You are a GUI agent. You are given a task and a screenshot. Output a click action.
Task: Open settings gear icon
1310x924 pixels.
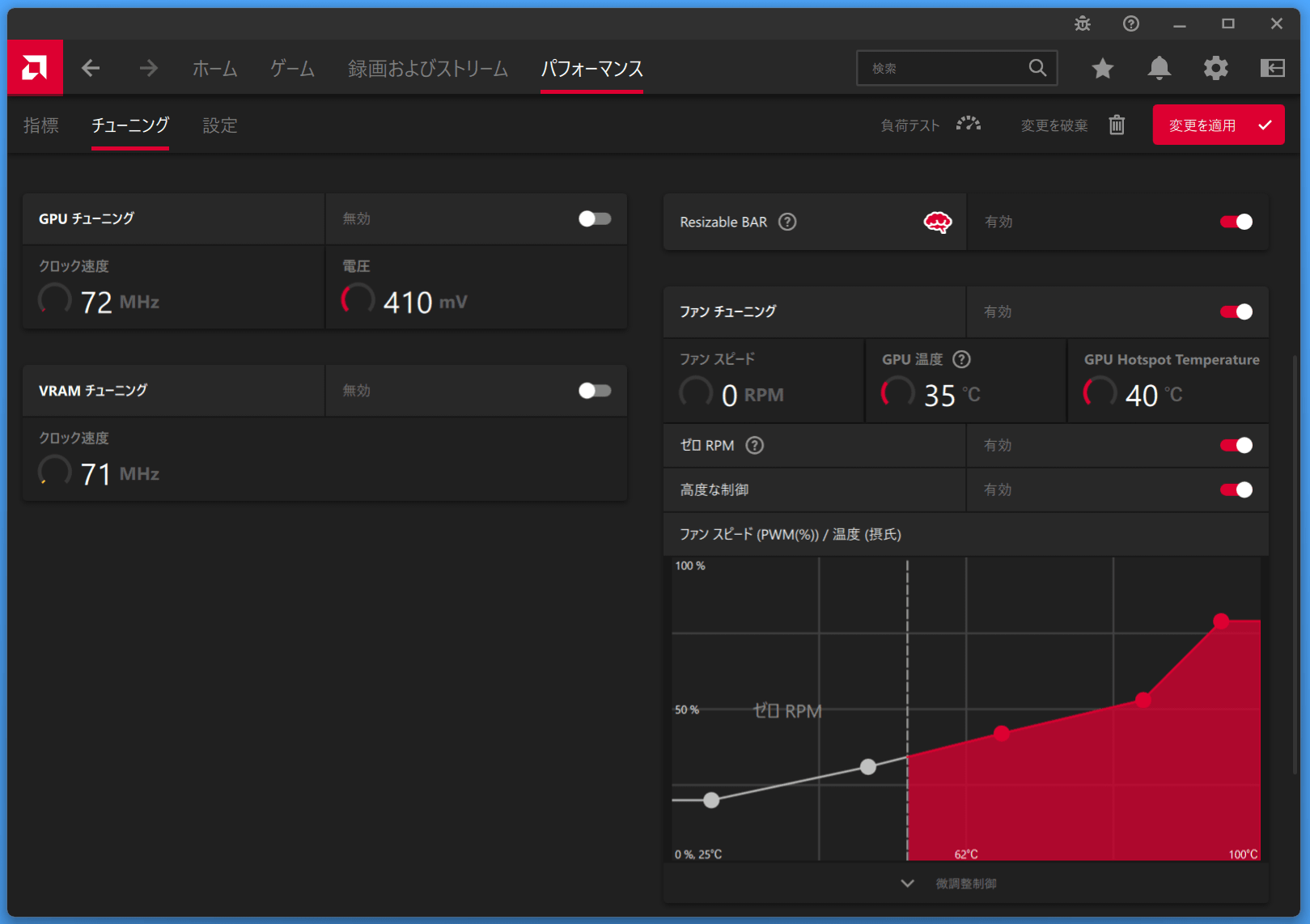(1215, 69)
